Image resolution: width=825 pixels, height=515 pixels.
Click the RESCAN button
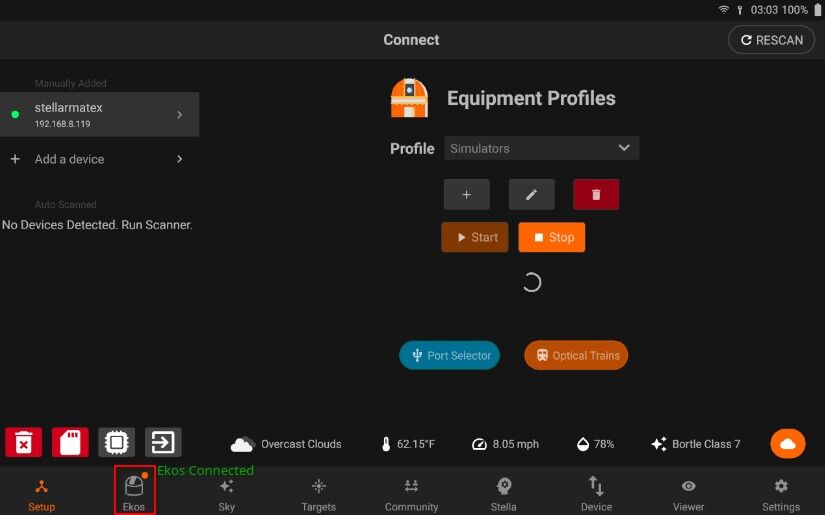click(x=771, y=40)
